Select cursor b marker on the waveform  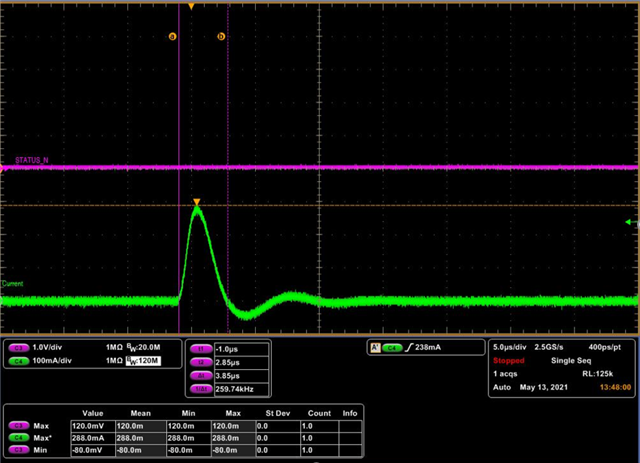(221, 37)
